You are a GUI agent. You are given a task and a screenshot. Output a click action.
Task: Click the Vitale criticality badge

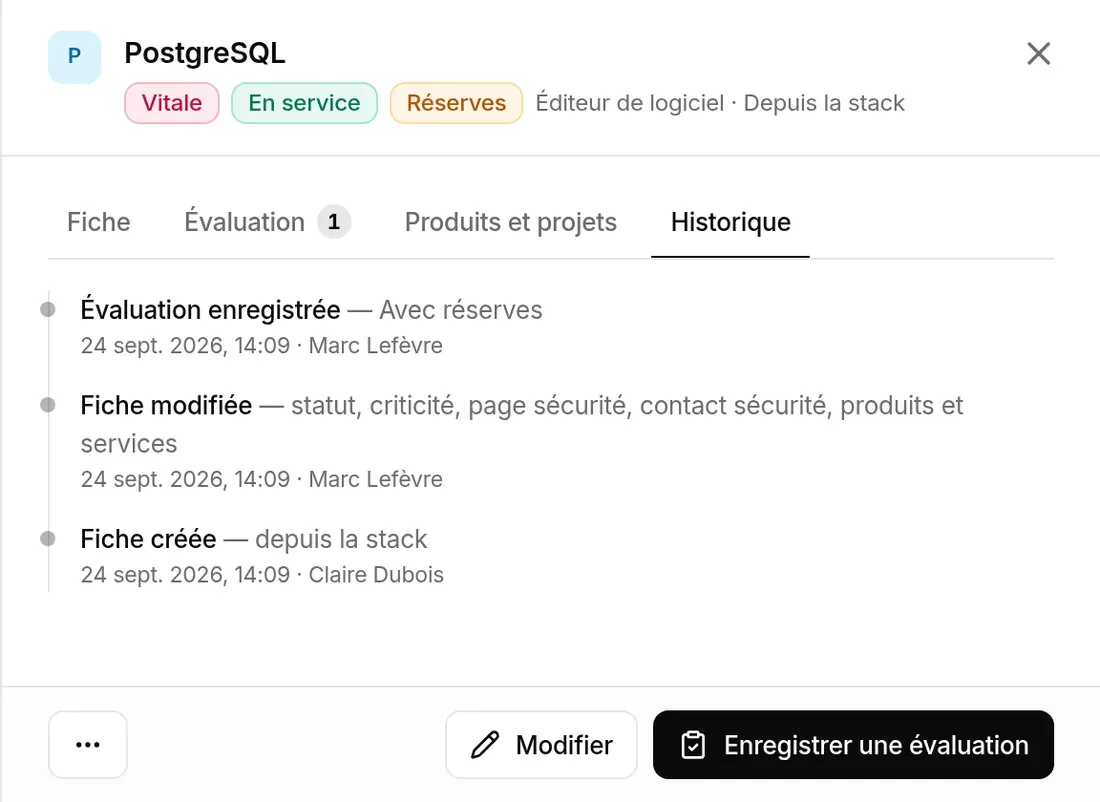pos(172,103)
